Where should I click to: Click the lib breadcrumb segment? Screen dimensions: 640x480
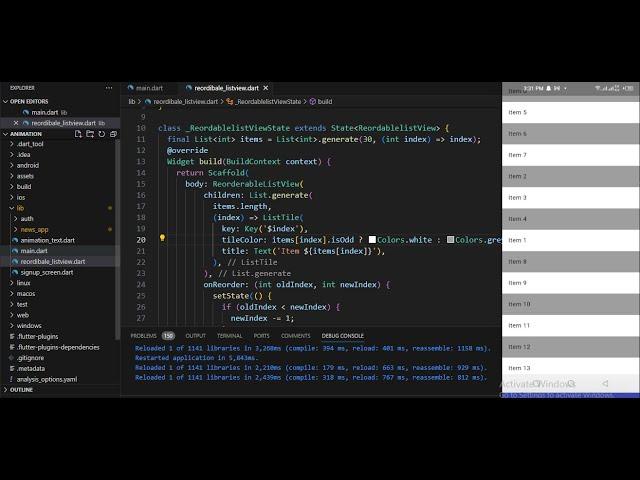coord(131,102)
